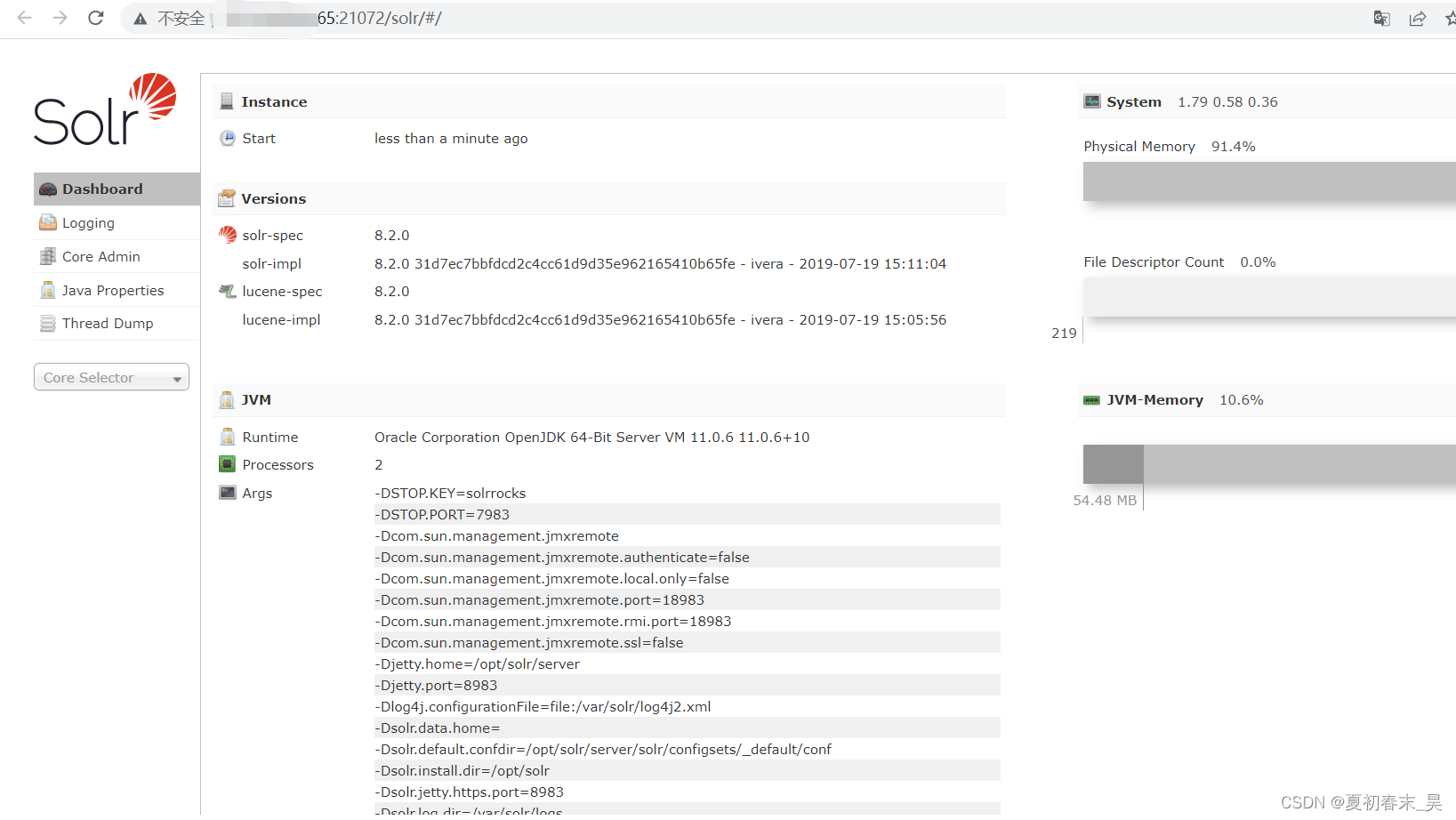The height and width of the screenshot is (820, 1456).
Task: Click the 54.48 MB memory label
Action: [1105, 501]
